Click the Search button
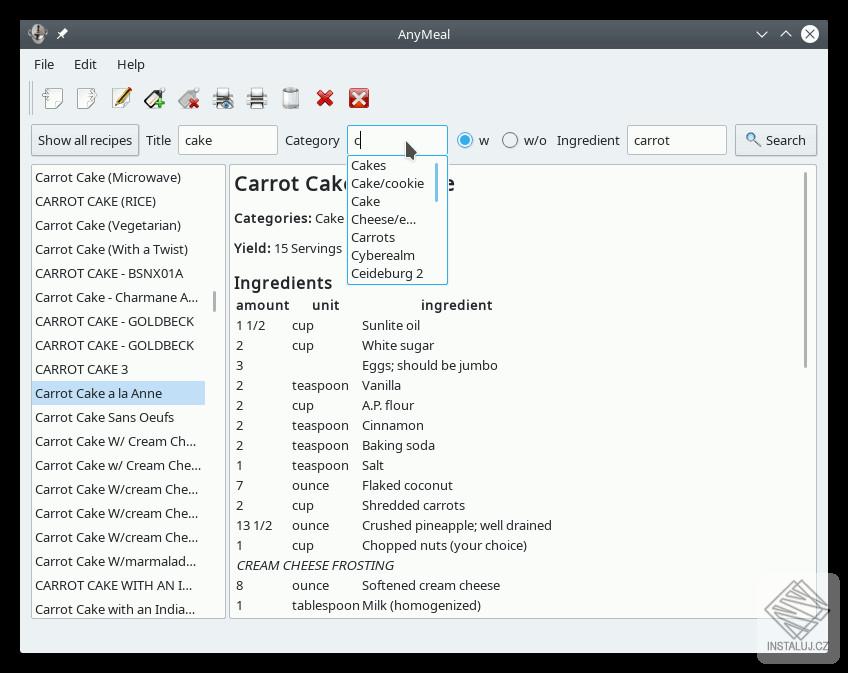 click(x=776, y=141)
